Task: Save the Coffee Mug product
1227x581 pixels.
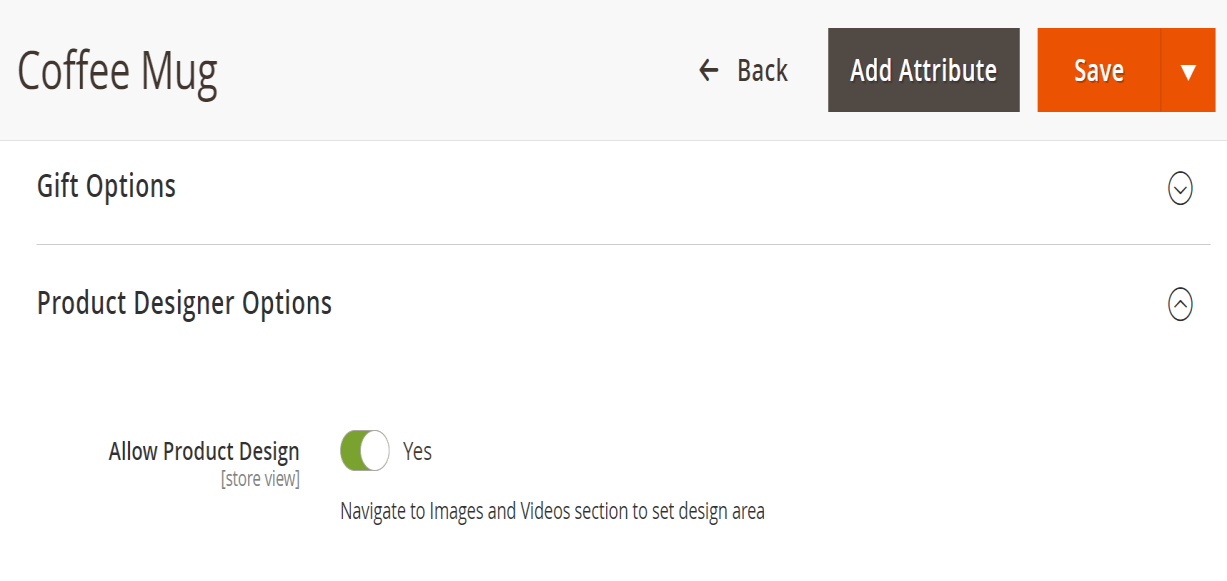Action: point(1098,70)
